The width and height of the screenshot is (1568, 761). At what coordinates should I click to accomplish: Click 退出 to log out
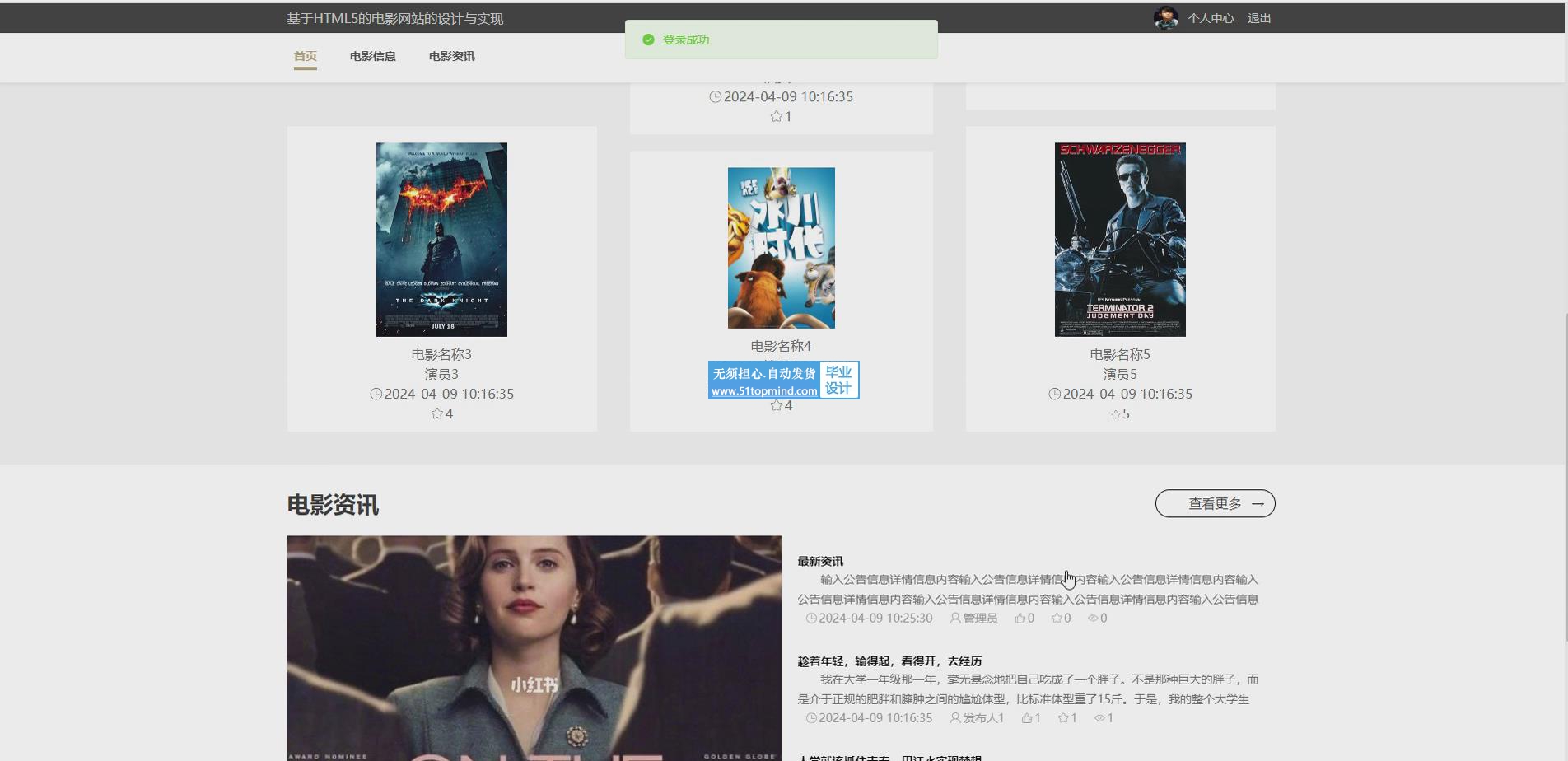click(1258, 18)
